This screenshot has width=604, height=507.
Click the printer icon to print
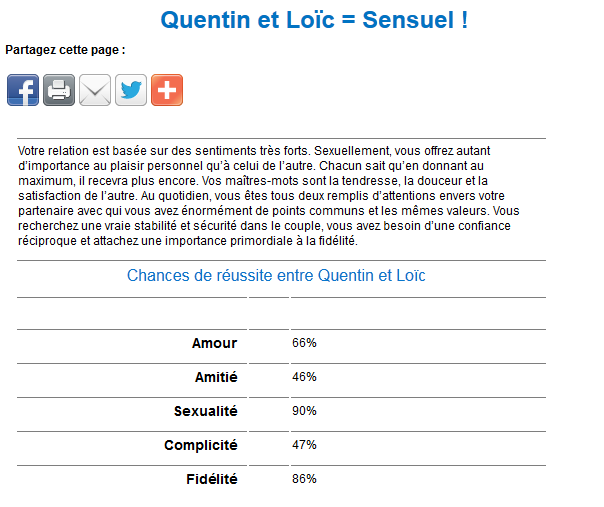tap(59, 90)
